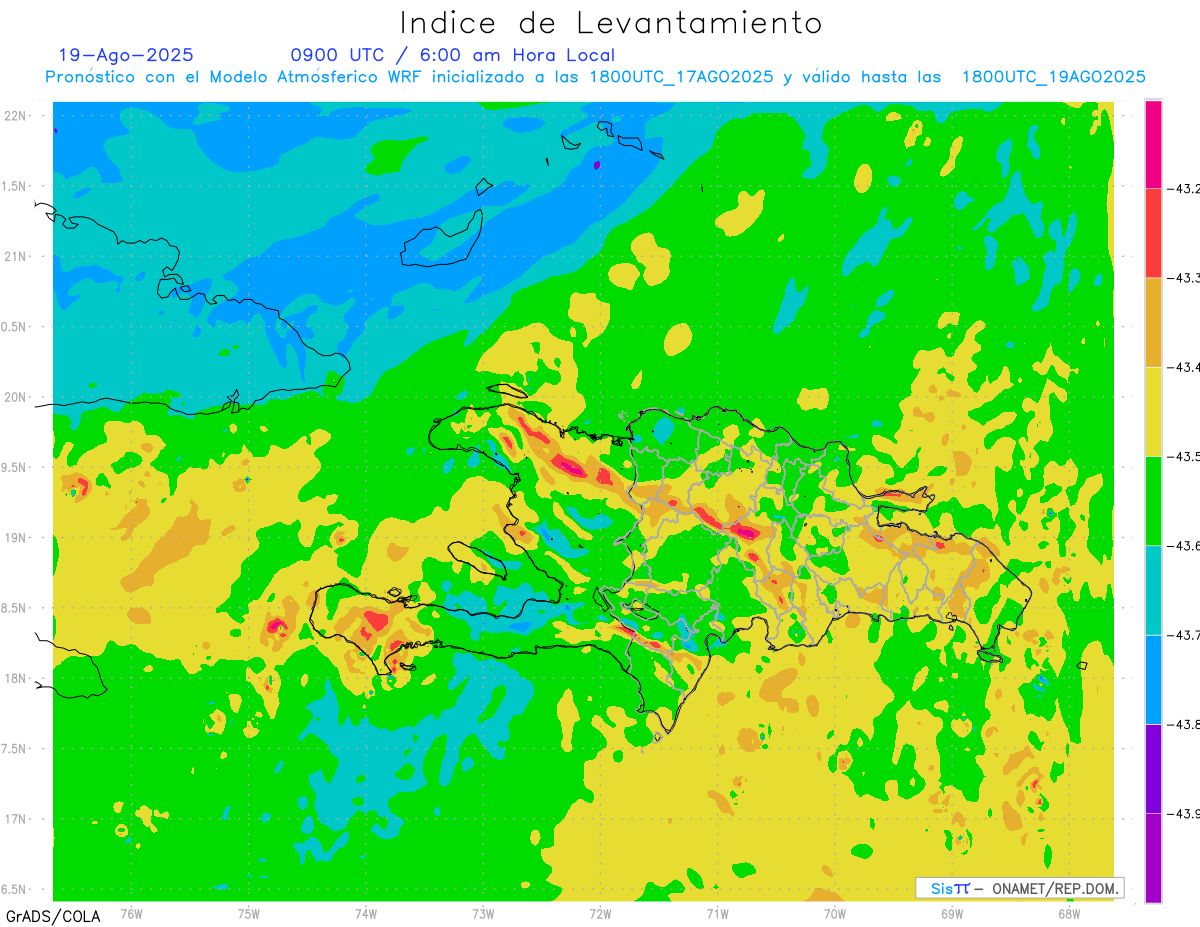The height and width of the screenshot is (927, 1200).
Task: Pick the green swatch in the color legend
Action: point(1153,501)
